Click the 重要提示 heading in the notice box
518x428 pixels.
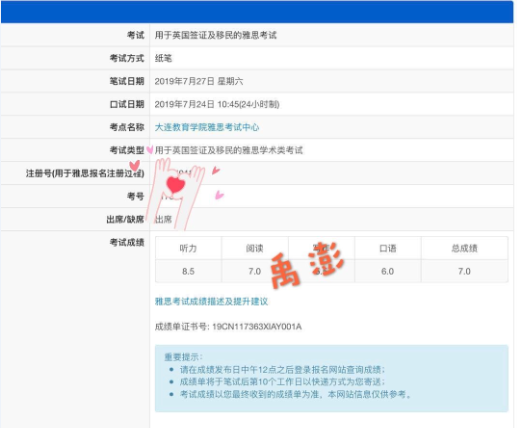[x=183, y=357]
